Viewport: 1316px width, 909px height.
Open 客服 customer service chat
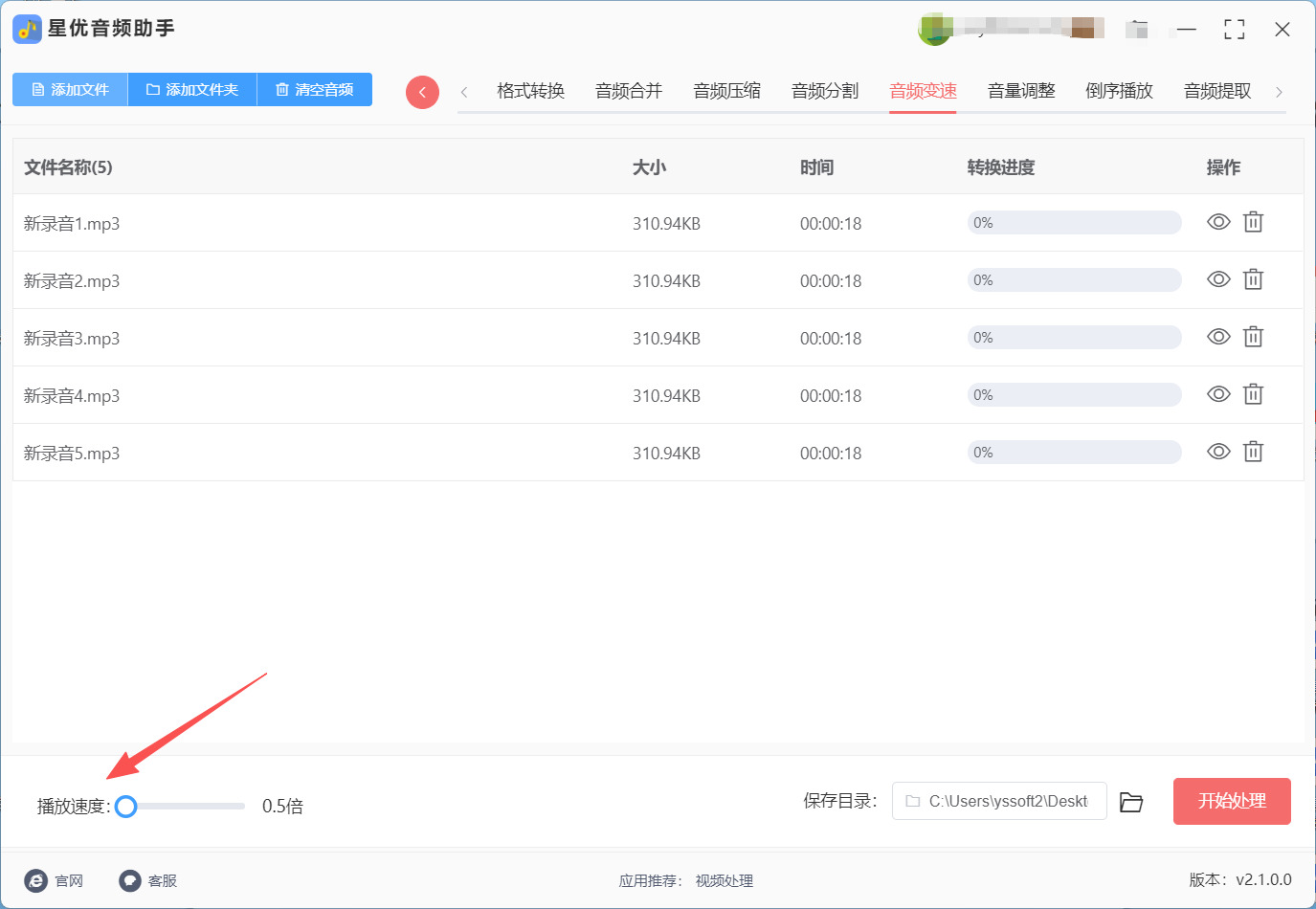[130, 880]
